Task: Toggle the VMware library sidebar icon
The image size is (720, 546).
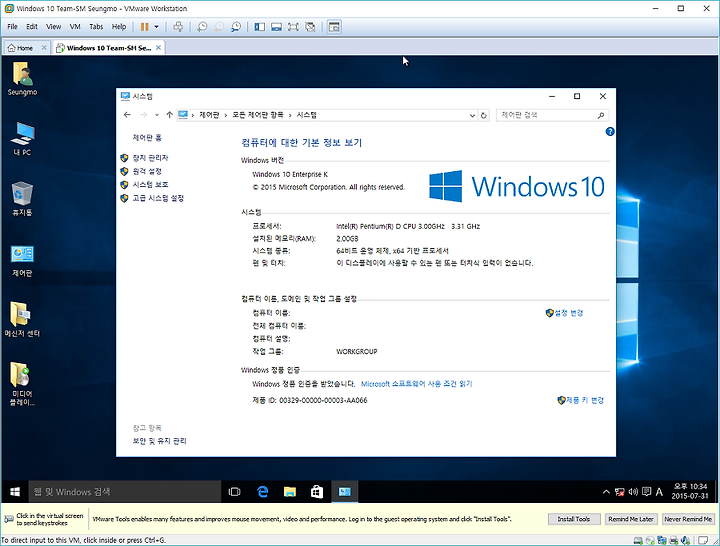Action: click(259, 27)
